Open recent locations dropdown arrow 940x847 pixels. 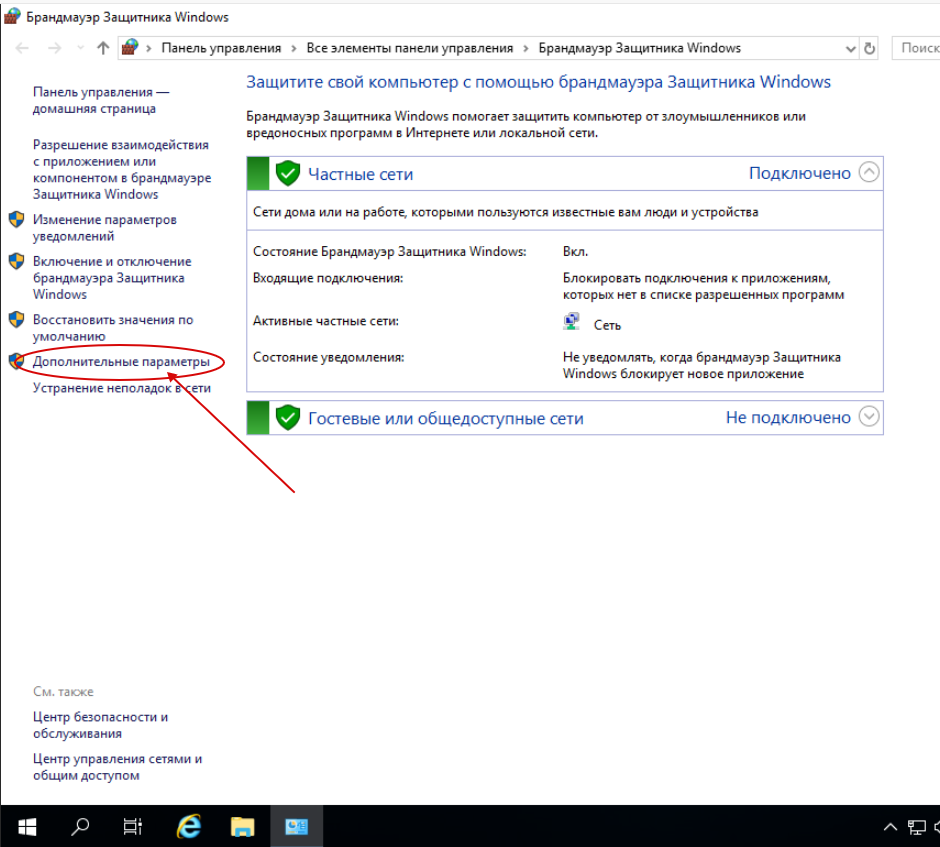tap(80, 48)
